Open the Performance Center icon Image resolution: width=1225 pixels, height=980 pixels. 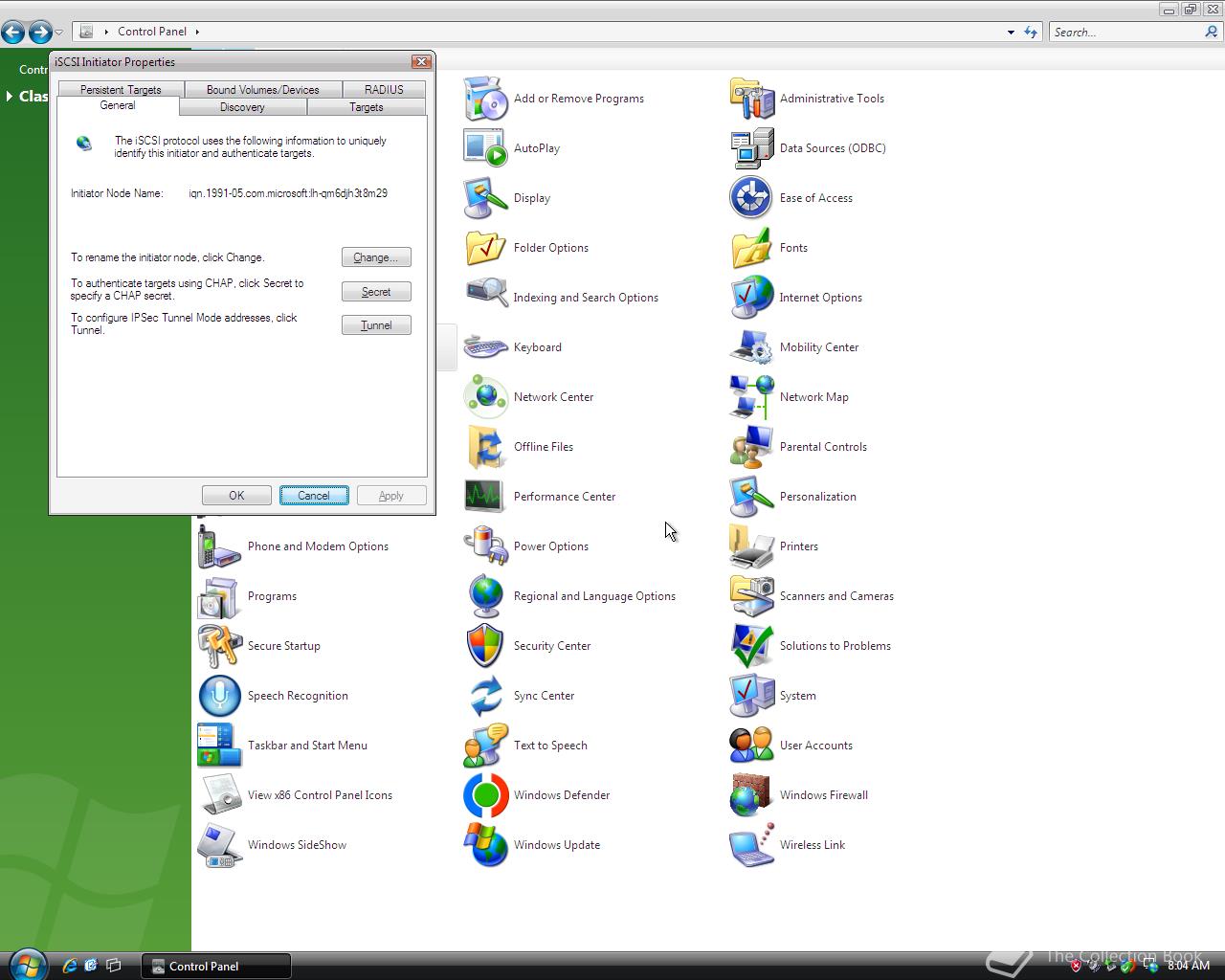tap(485, 497)
